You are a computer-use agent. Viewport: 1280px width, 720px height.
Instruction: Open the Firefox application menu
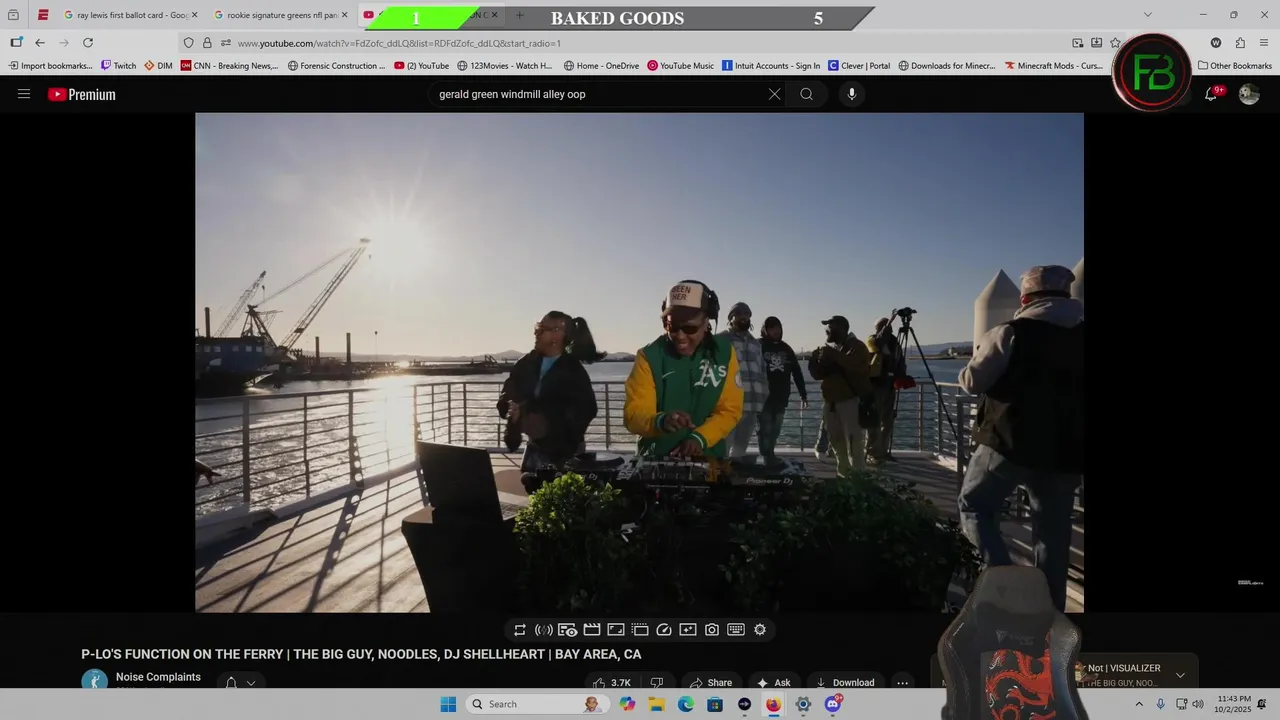pyautogui.click(x=1265, y=43)
